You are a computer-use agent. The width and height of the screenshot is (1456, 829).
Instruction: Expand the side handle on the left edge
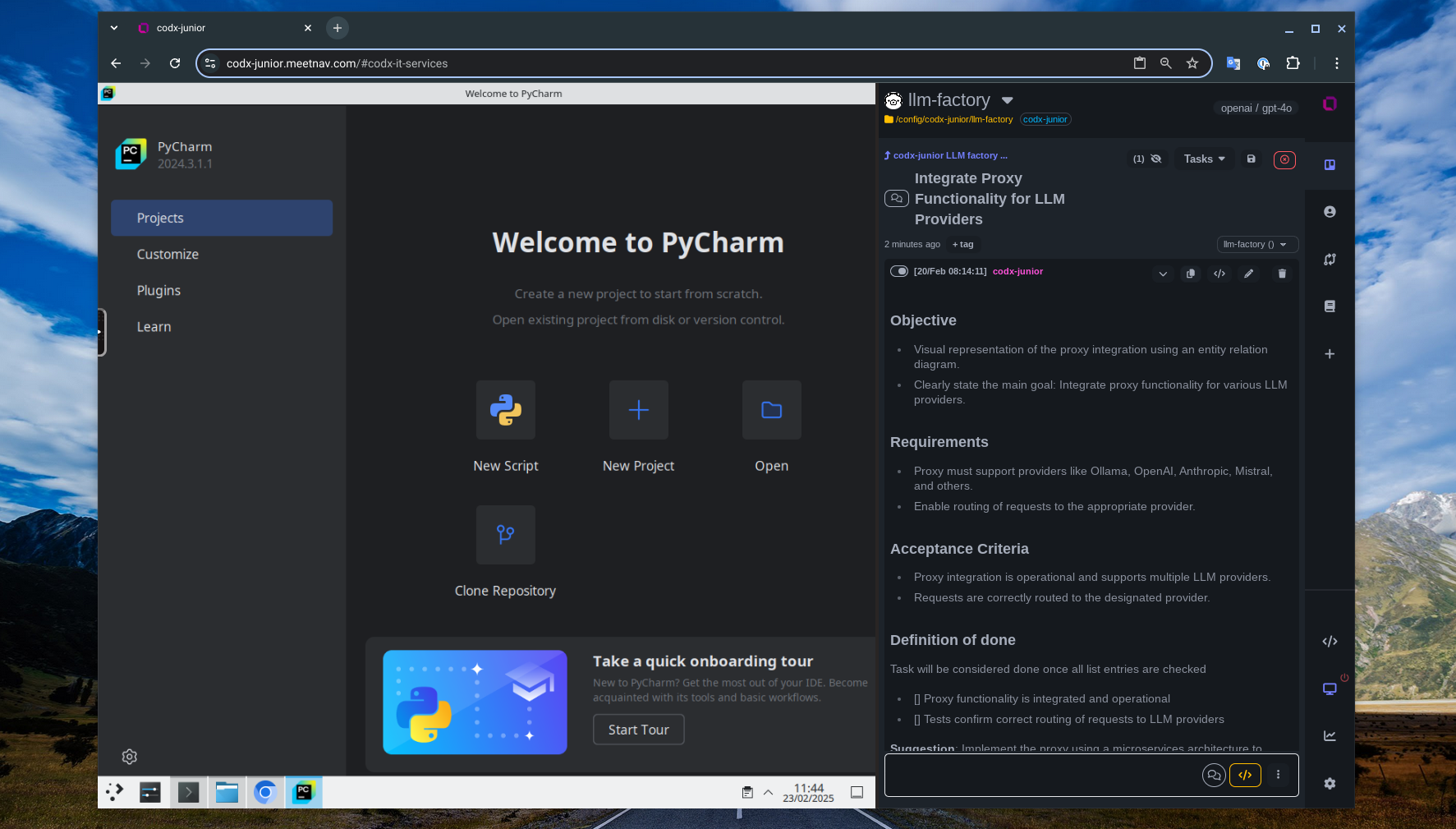coord(101,332)
